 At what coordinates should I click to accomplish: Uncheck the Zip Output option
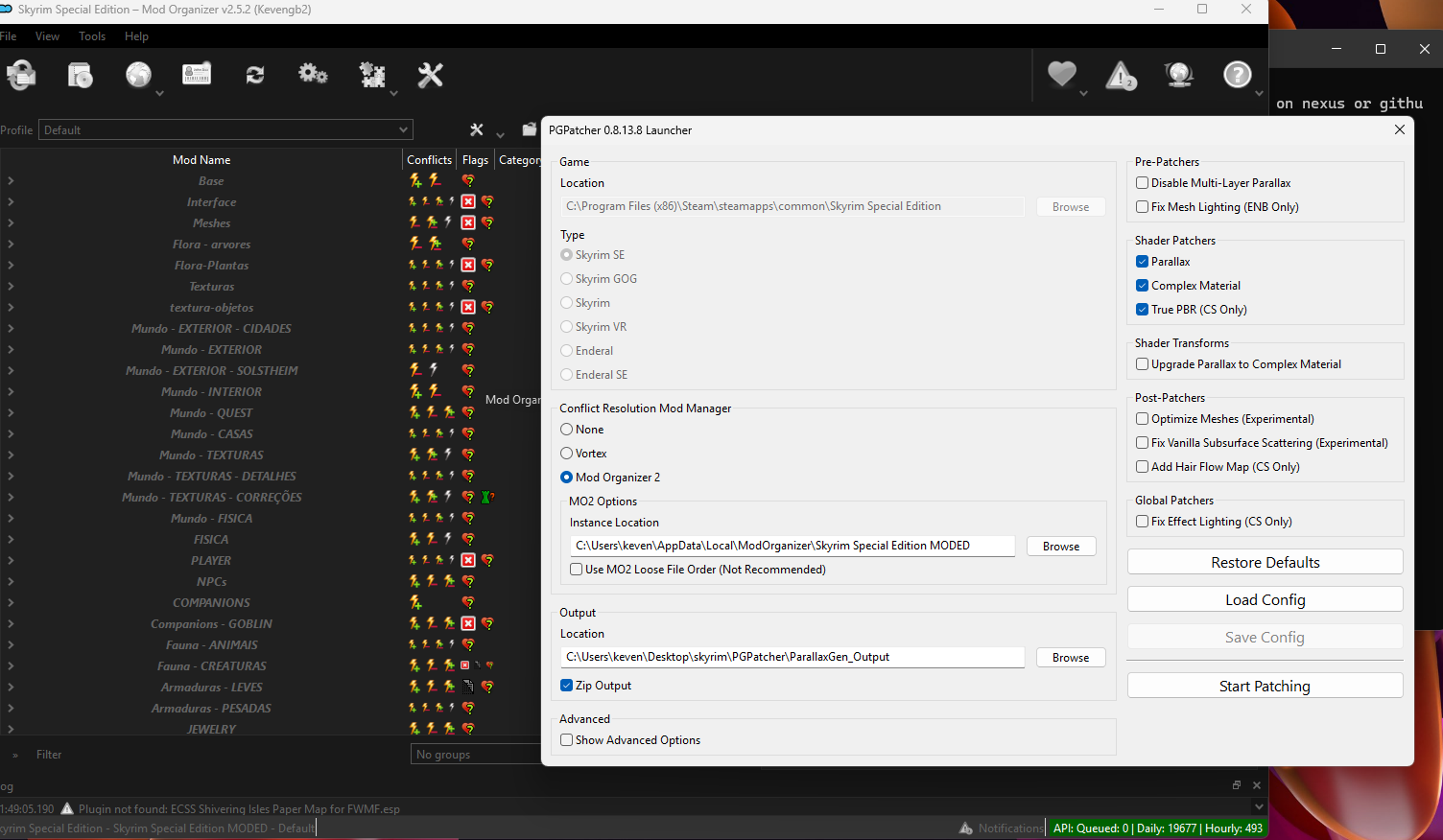[x=566, y=686]
